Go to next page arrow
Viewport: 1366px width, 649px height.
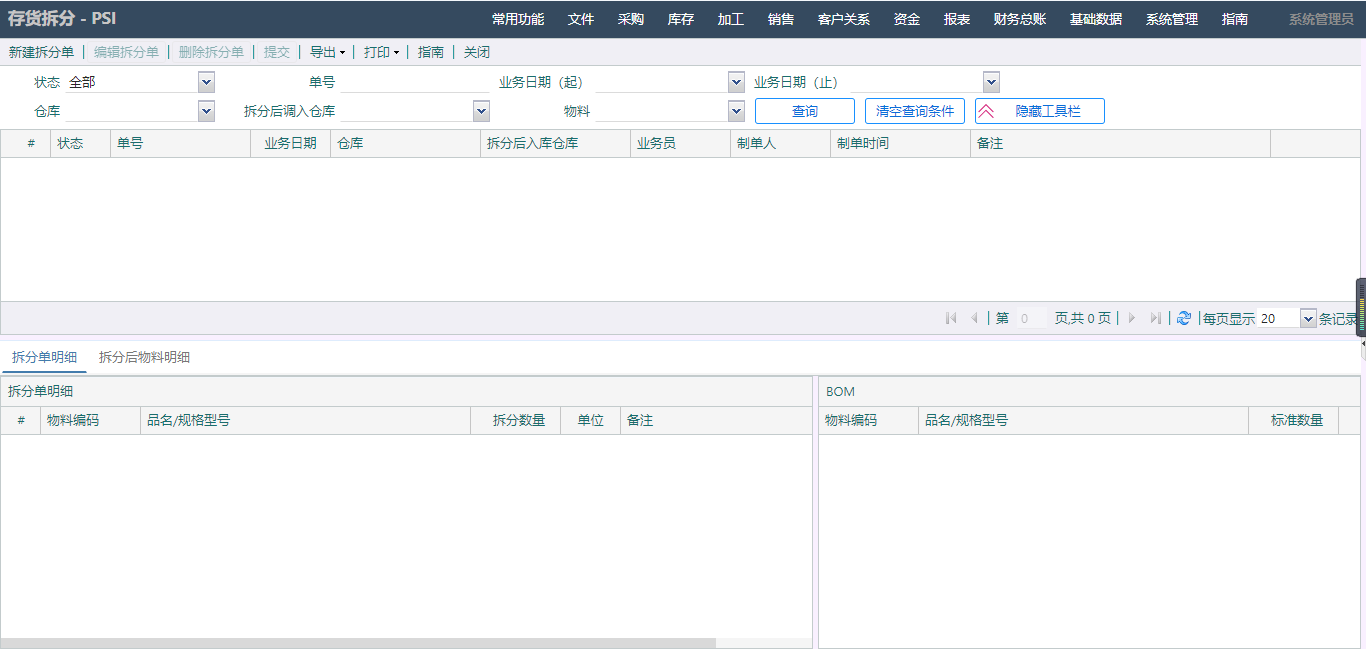1132,318
